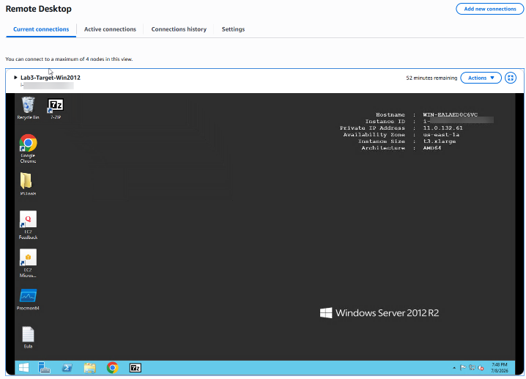Image resolution: width=526 pixels, height=379 pixels.
Task: Click the Lab3-Target-Win2012 node name
Action: [50, 77]
